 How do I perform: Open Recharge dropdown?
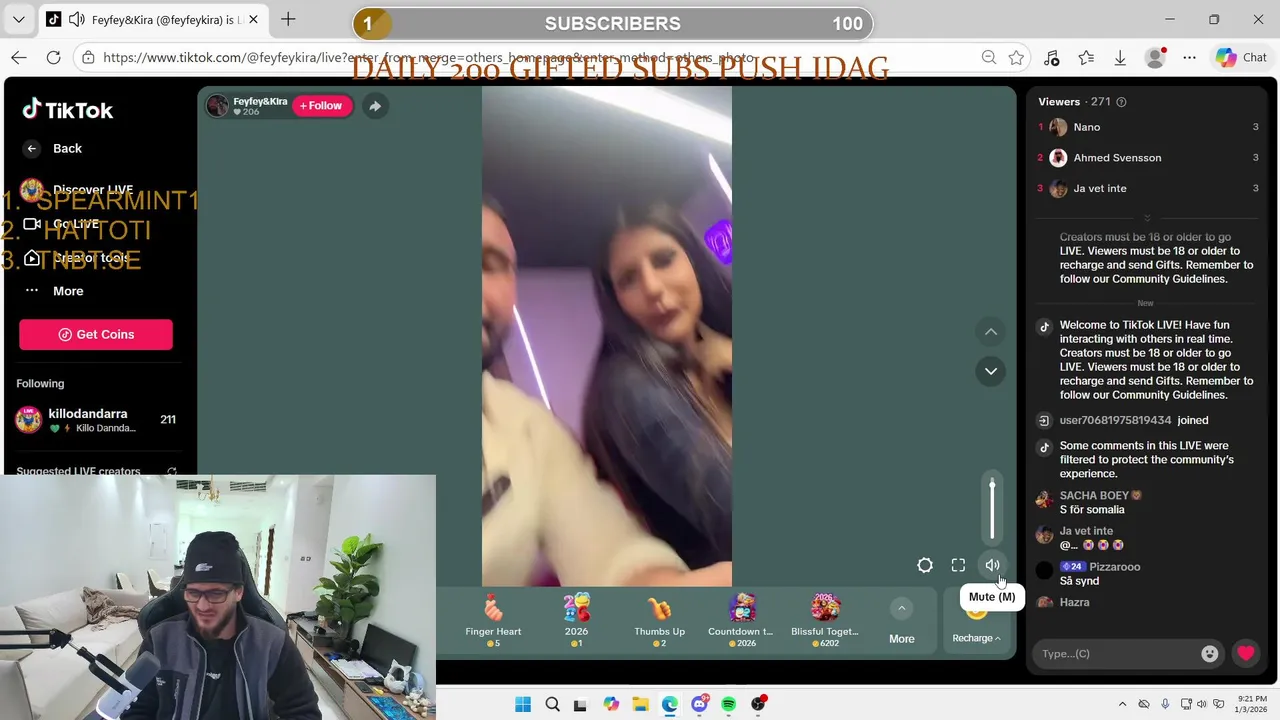click(977, 638)
